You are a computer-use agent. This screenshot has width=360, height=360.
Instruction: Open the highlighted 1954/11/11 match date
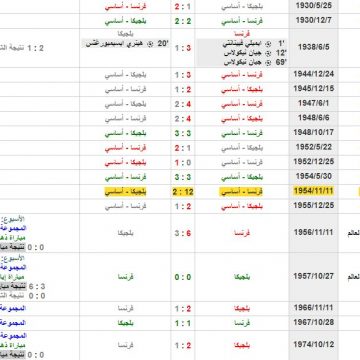(313, 191)
